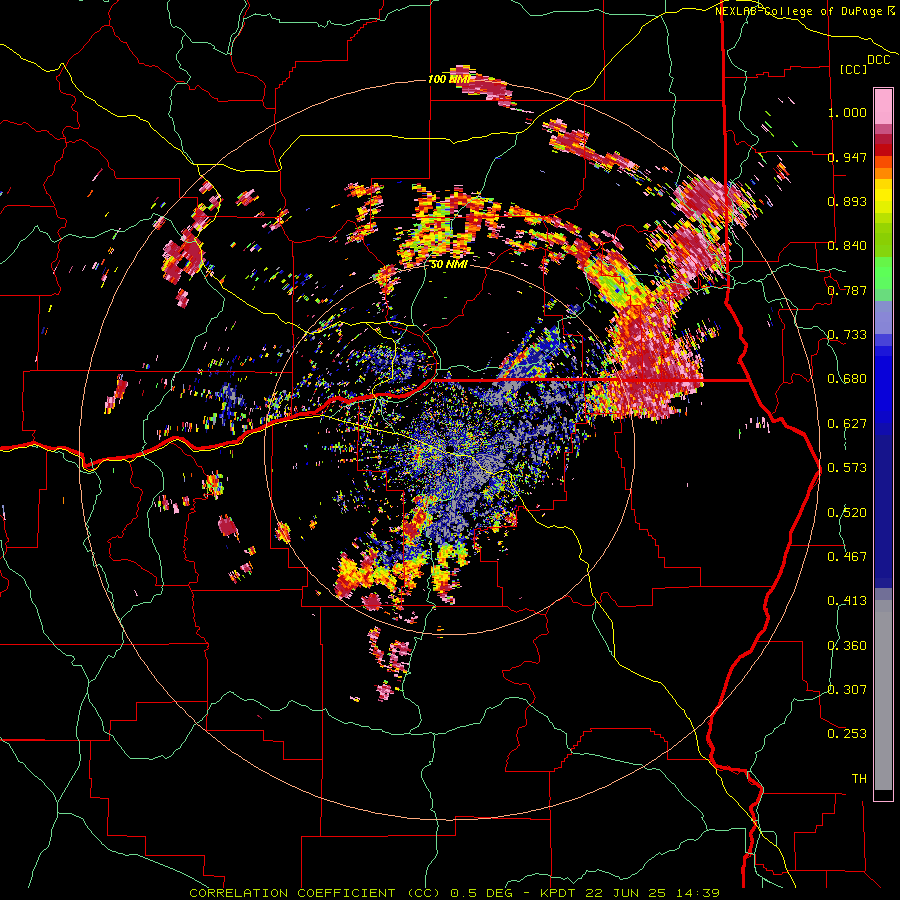Click the DCC product label
The height and width of the screenshot is (900, 900).
pos(878,60)
